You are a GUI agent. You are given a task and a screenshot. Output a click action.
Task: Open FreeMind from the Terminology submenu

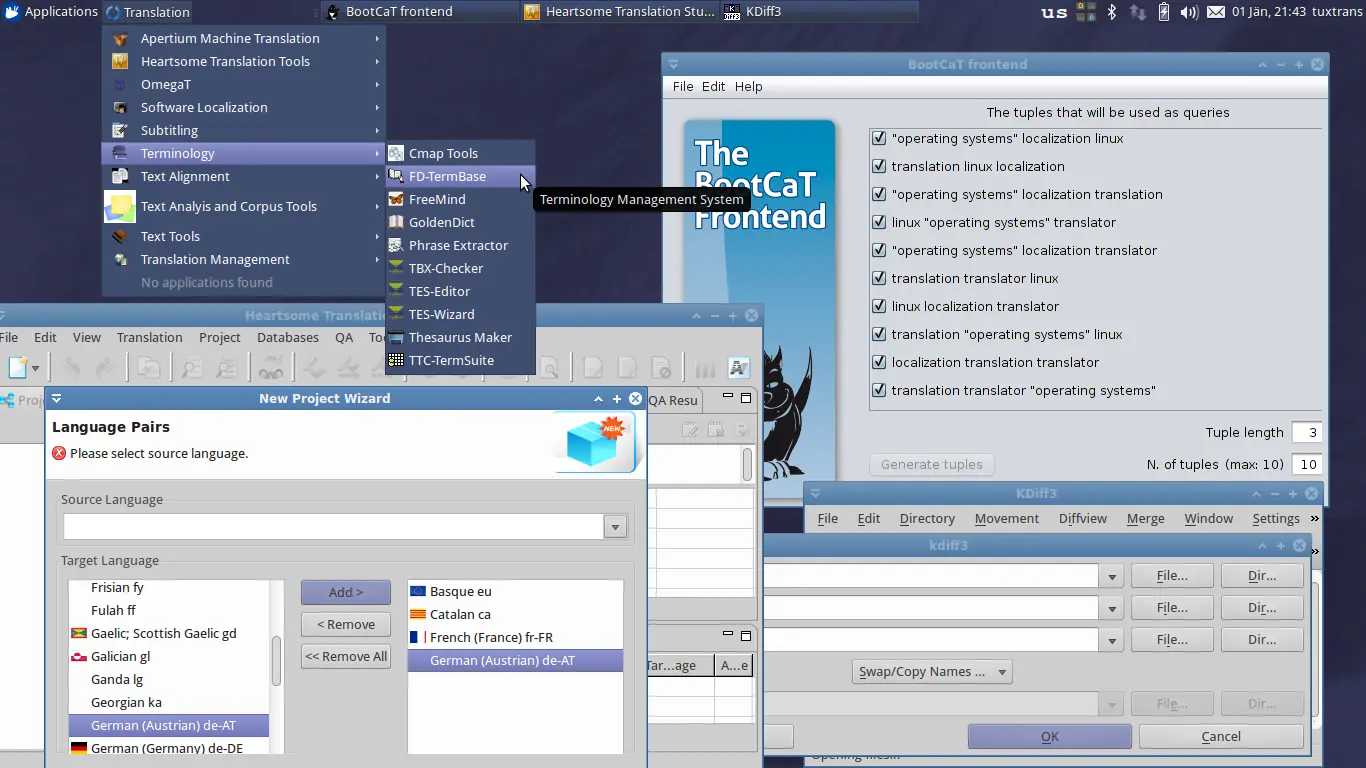coord(460,199)
